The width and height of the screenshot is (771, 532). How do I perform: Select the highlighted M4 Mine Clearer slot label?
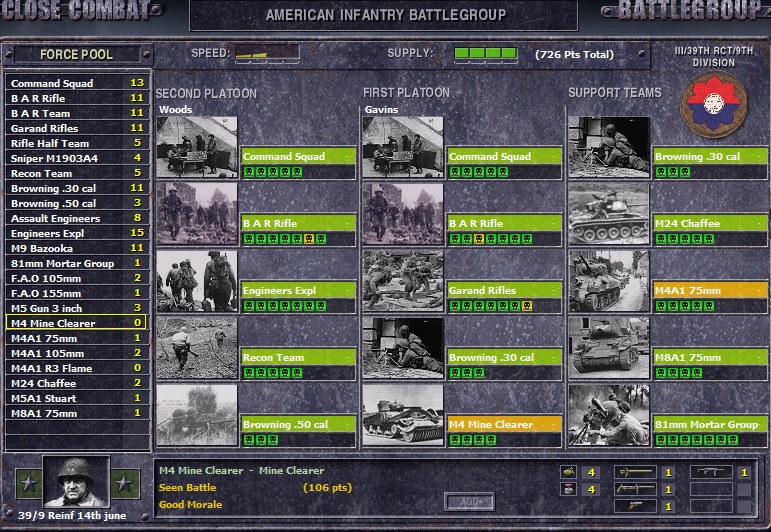tap(504, 424)
